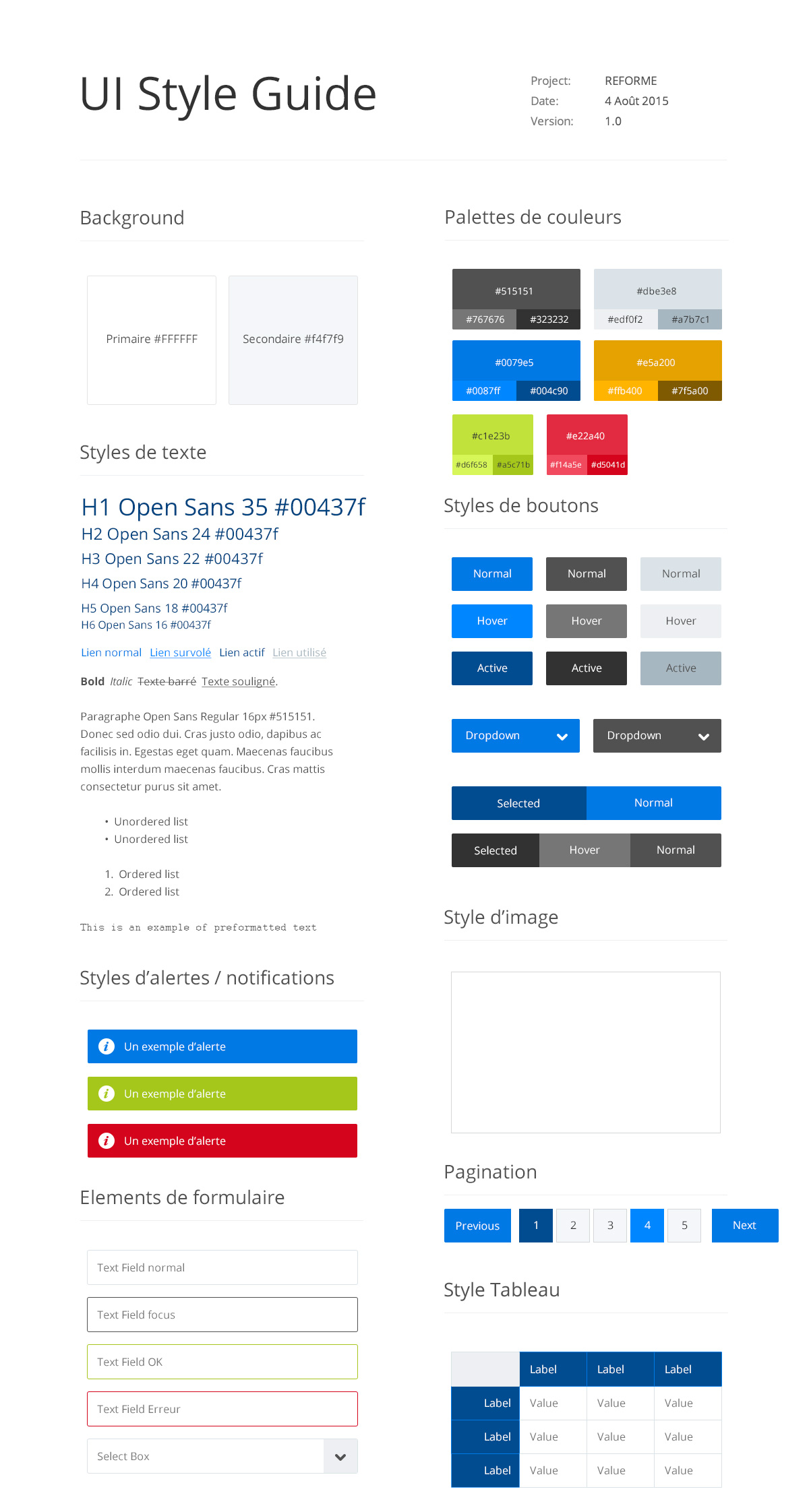The image size is (809, 1512).
Task: Open the dark gray Dropdown button
Action: [657, 736]
